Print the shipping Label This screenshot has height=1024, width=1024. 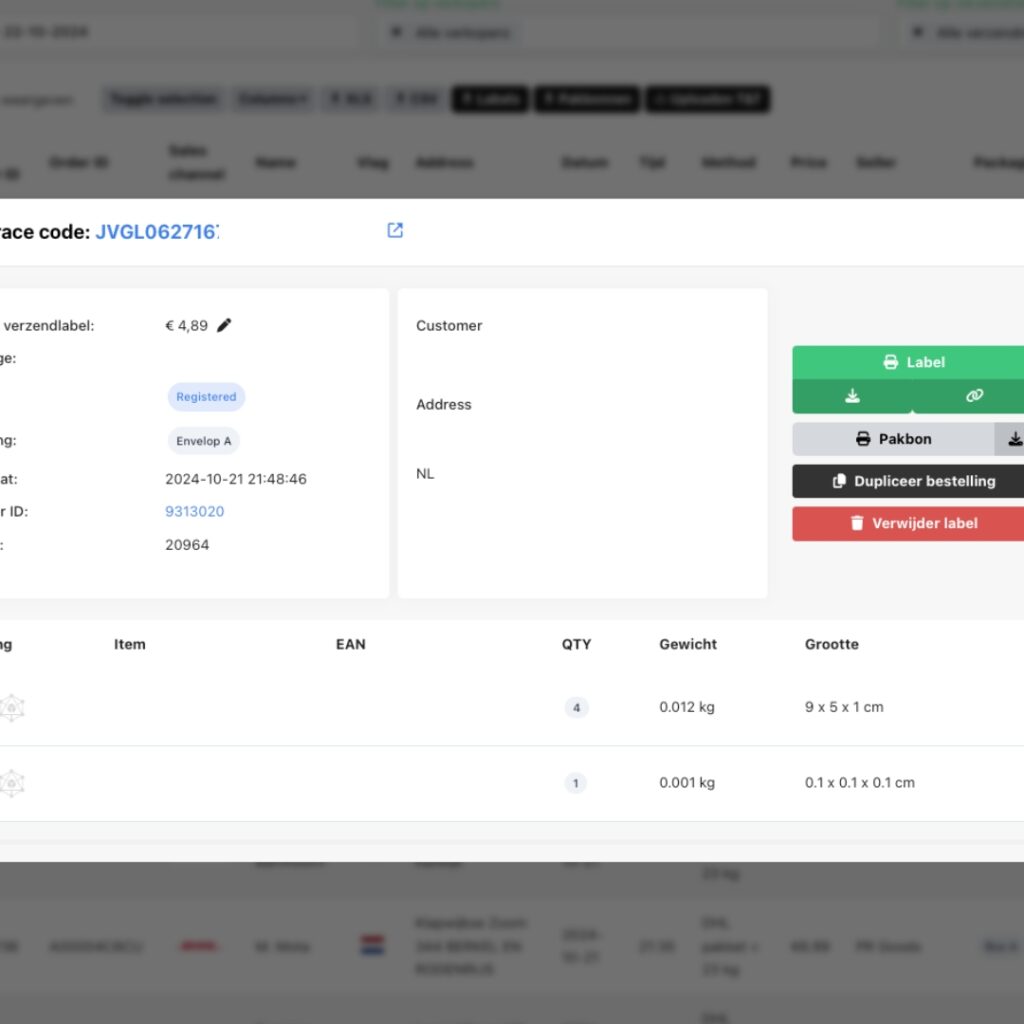pos(913,362)
